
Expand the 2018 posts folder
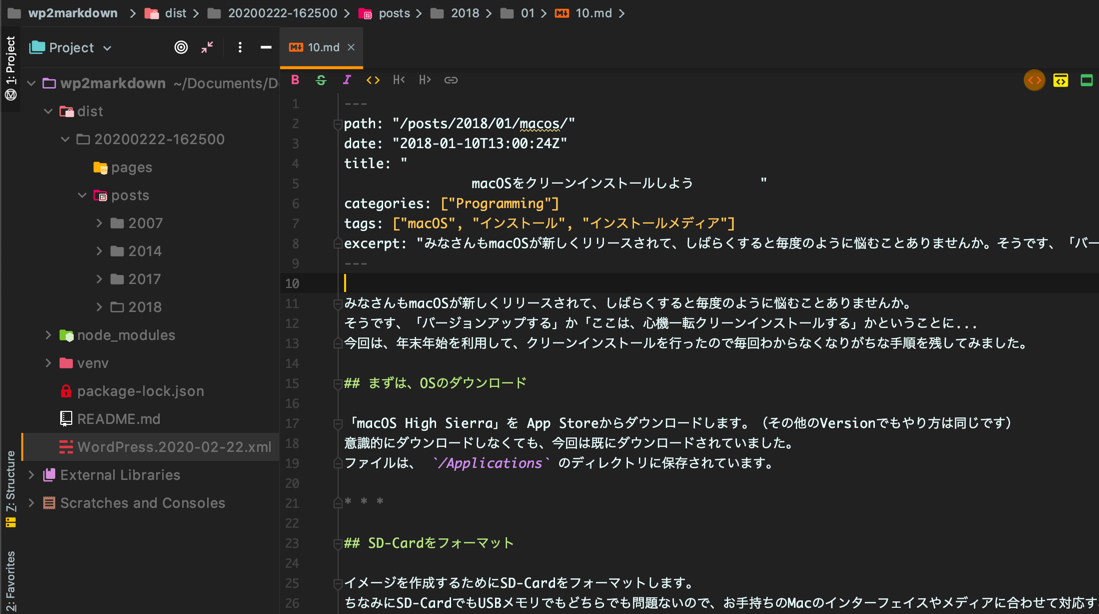pyautogui.click(x=99, y=307)
